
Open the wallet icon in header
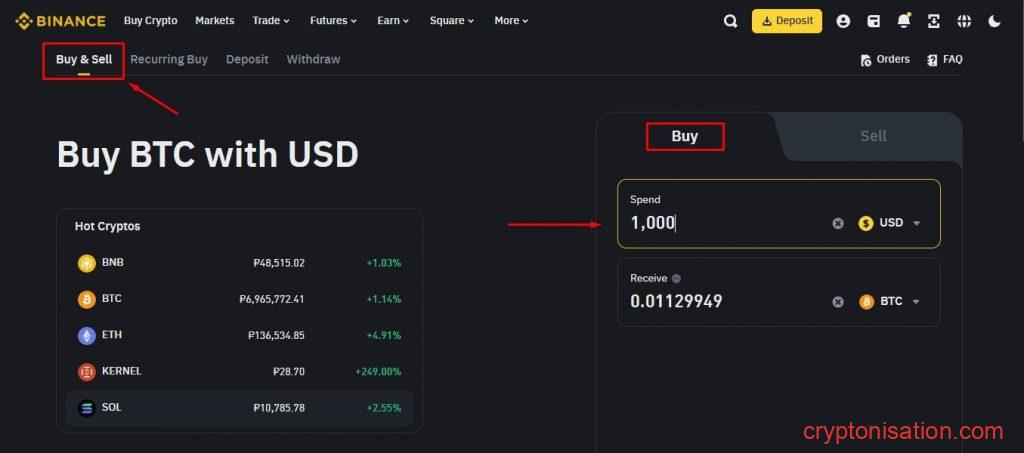(873, 21)
